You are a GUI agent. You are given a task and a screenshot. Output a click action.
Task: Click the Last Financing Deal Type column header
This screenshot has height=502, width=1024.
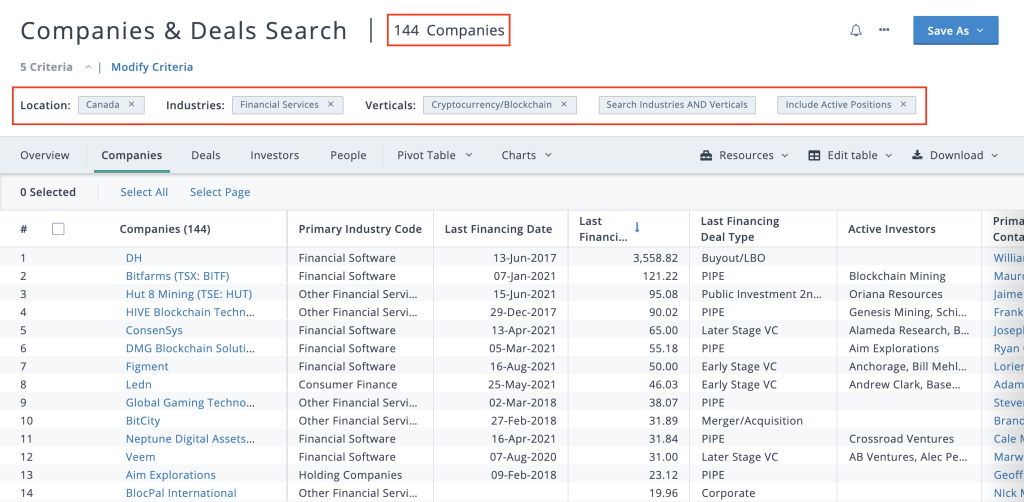coord(740,229)
